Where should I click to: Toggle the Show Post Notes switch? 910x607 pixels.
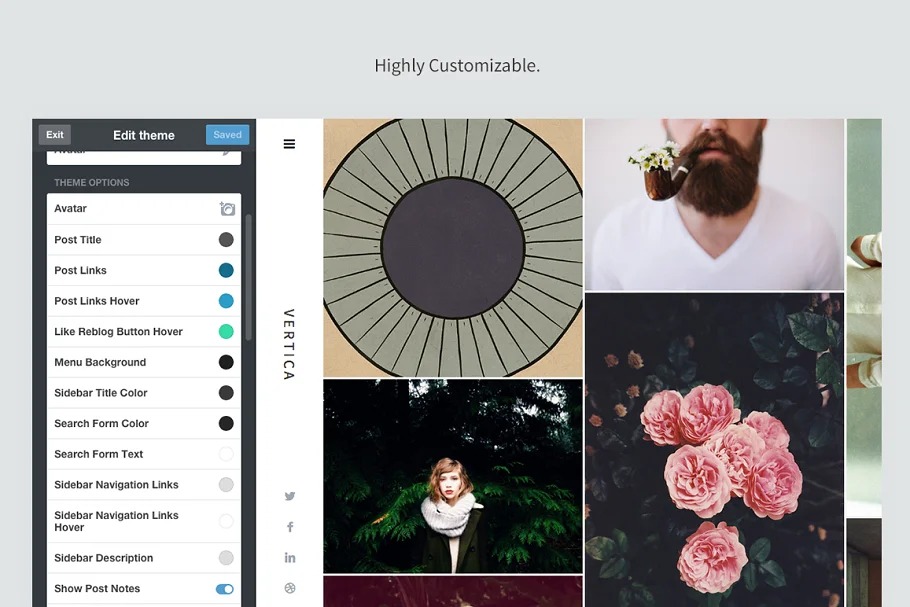point(225,589)
